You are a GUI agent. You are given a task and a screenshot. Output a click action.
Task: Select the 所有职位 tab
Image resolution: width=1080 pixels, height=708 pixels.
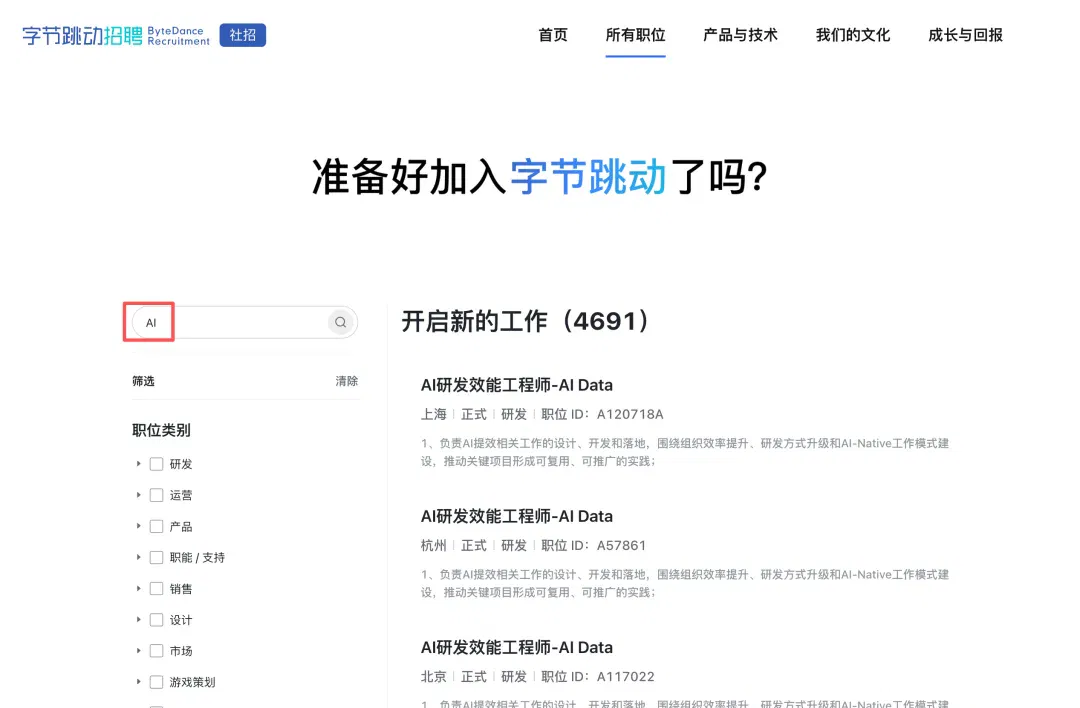635,35
